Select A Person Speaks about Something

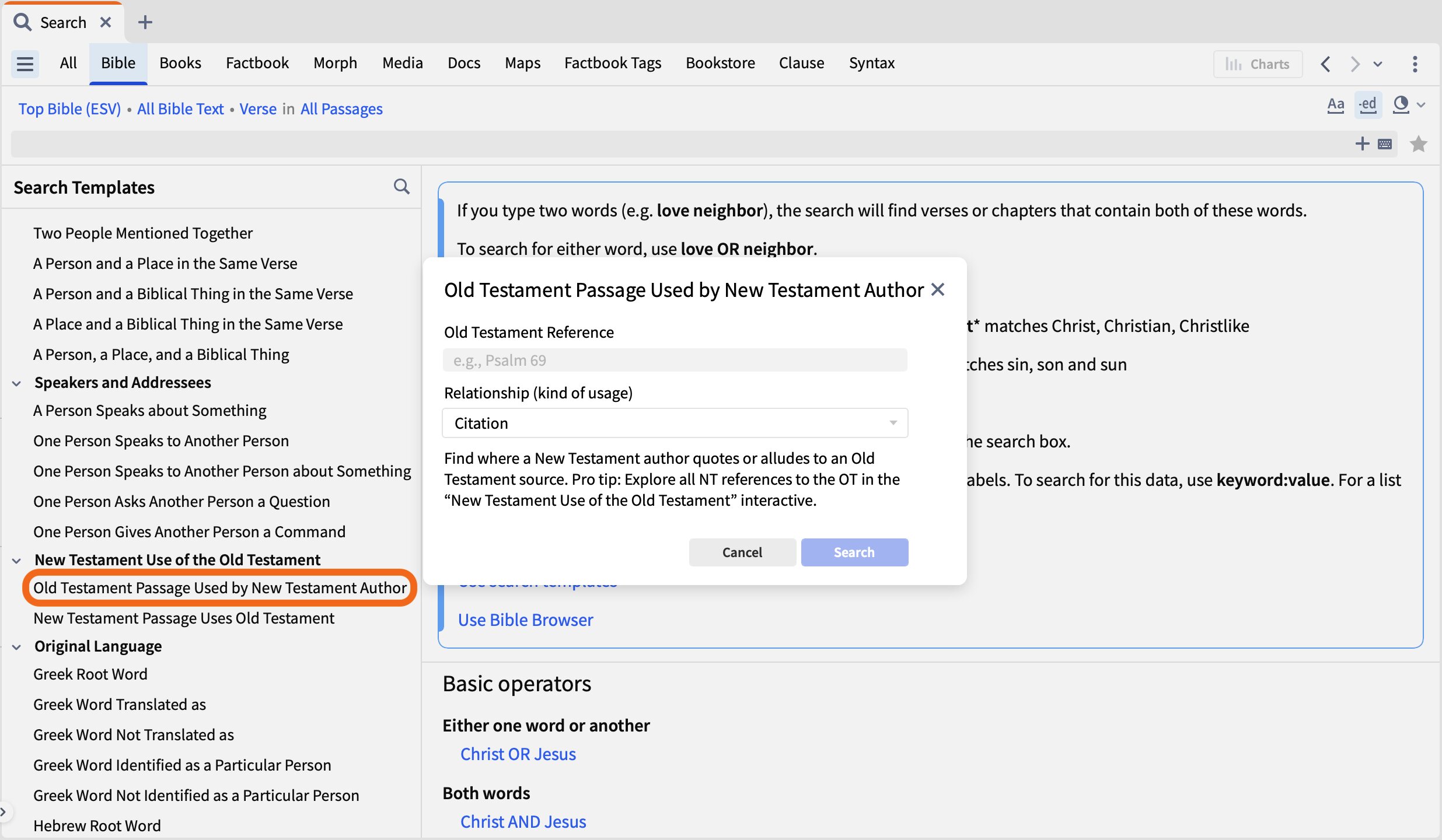coord(150,411)
